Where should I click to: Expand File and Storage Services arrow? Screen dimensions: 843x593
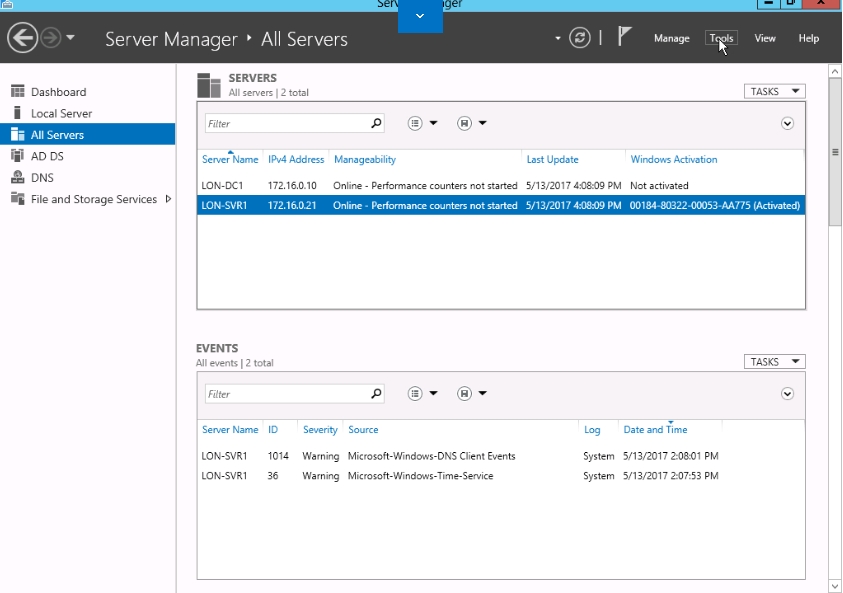tap(168, 199)
